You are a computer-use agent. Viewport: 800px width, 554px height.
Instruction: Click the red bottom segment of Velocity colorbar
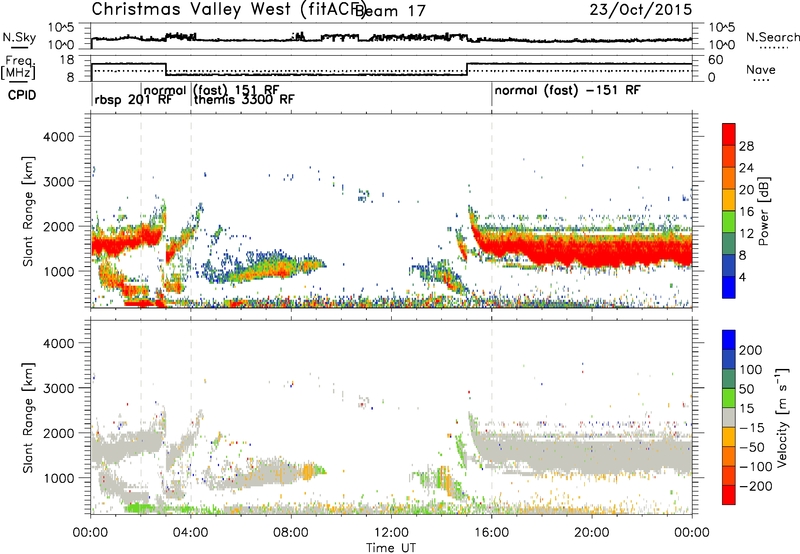click(x=729, y=495)
